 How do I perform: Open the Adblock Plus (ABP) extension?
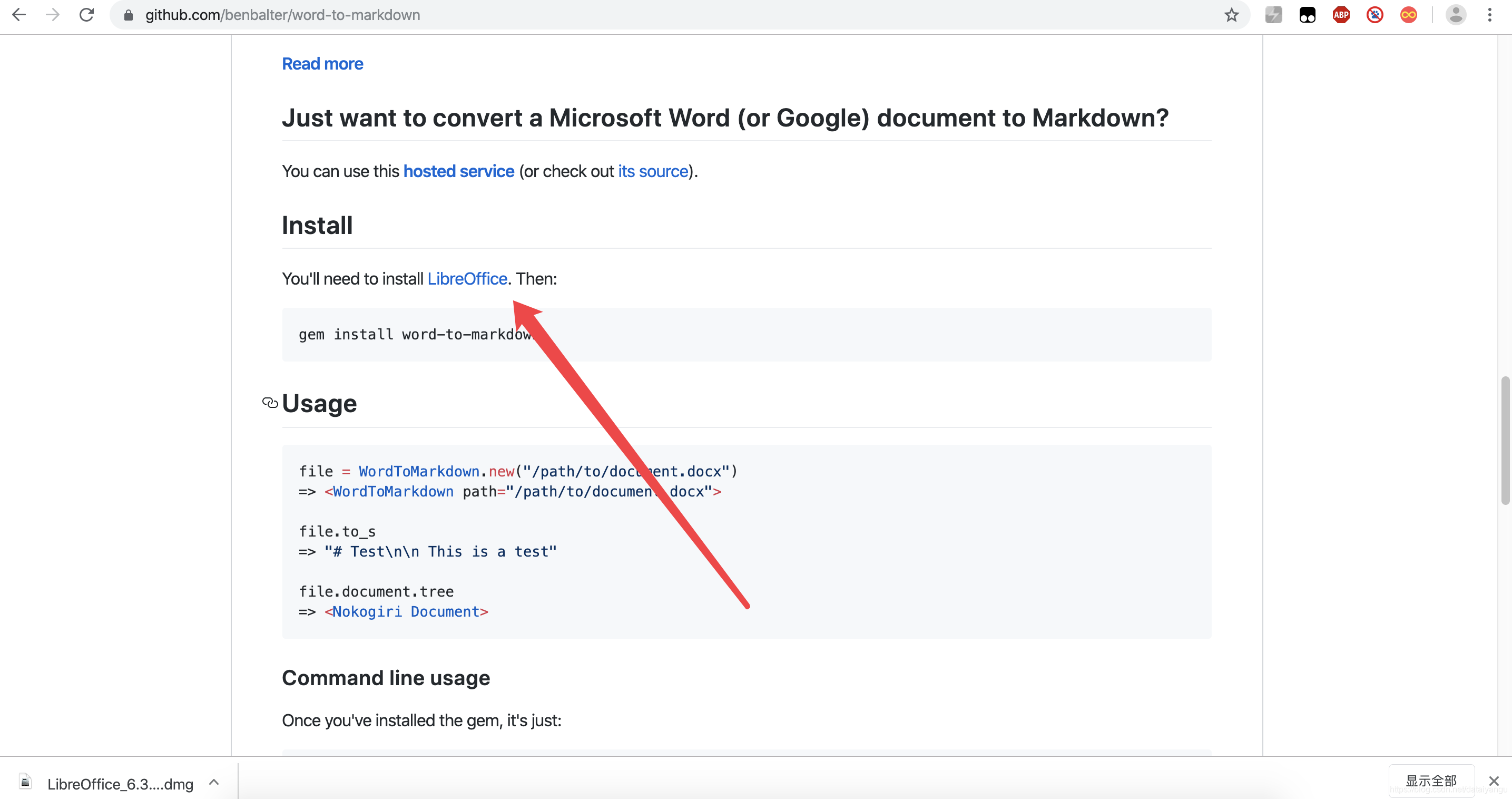1341,15
